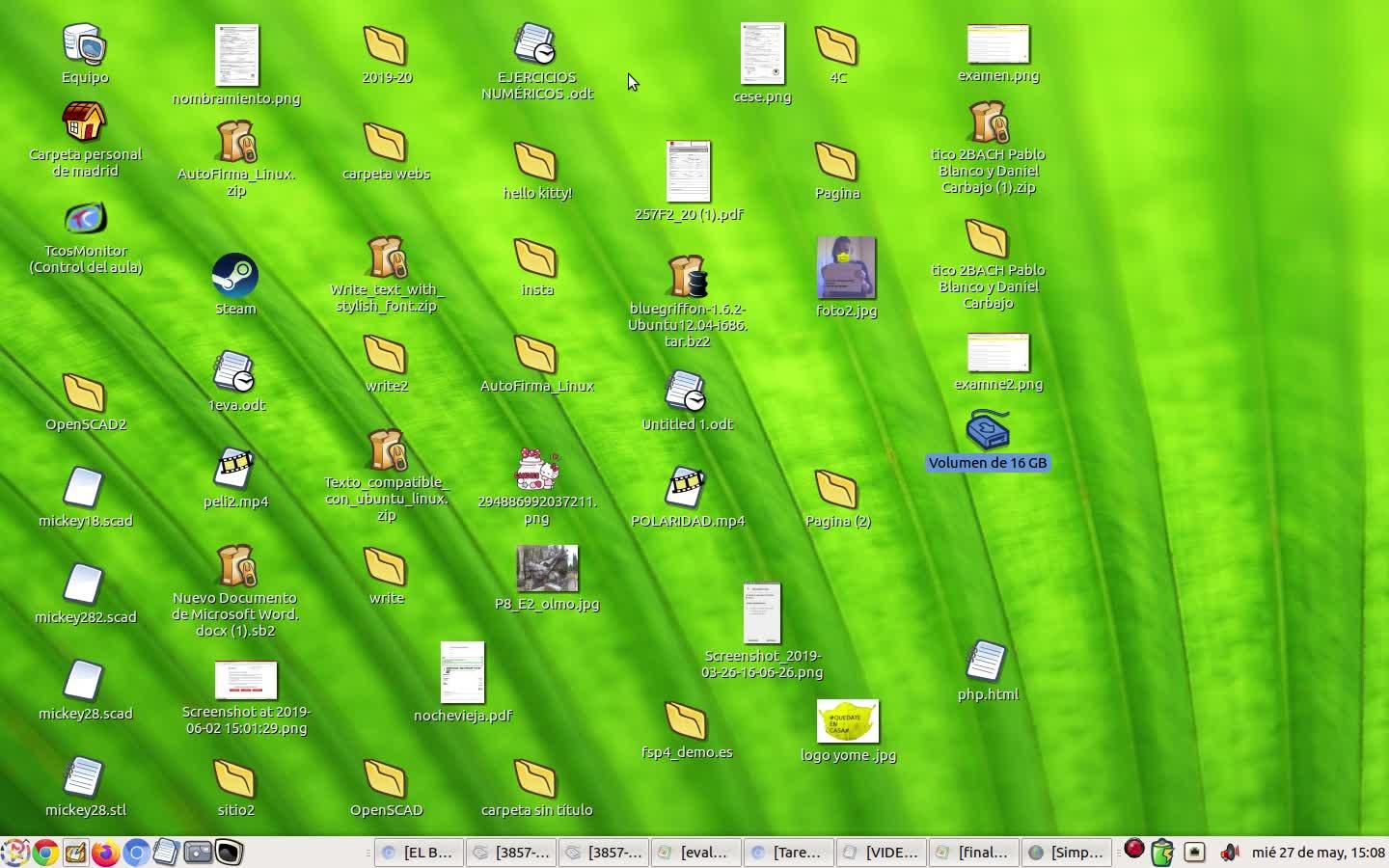Open the network connection tray icon

click(1195, 853)
